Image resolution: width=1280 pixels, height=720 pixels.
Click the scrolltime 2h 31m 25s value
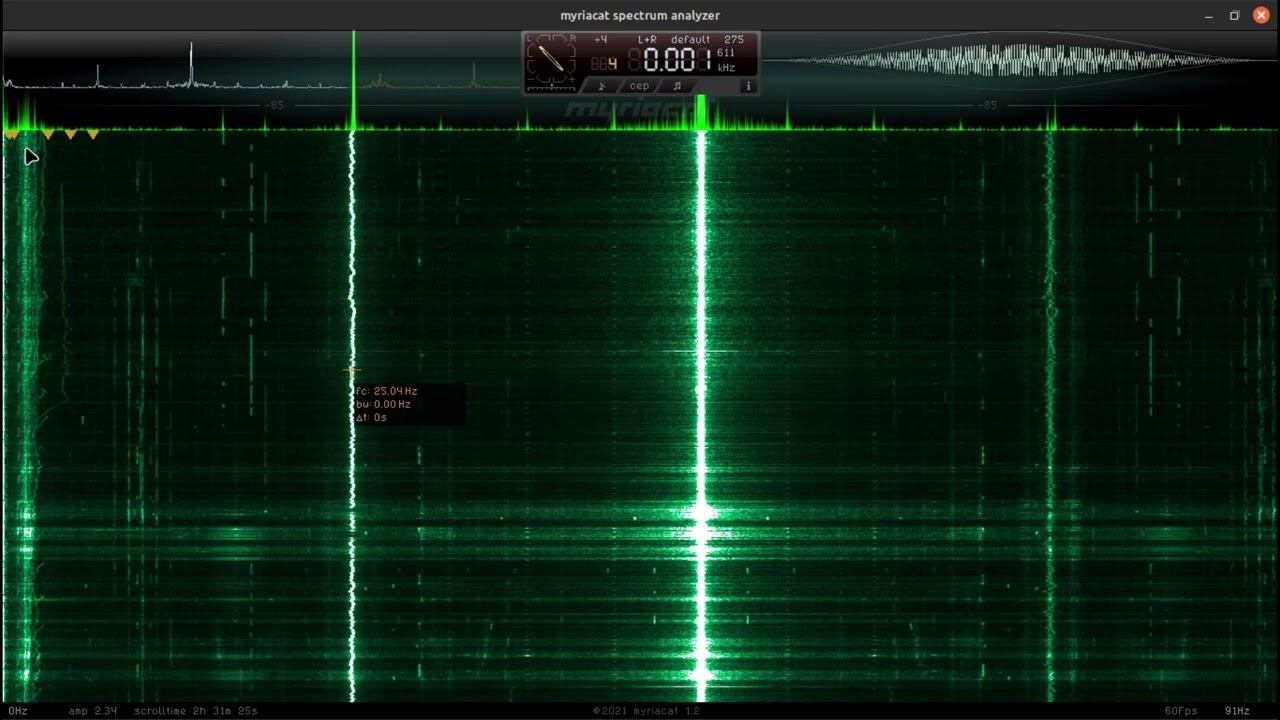(196, 711)
